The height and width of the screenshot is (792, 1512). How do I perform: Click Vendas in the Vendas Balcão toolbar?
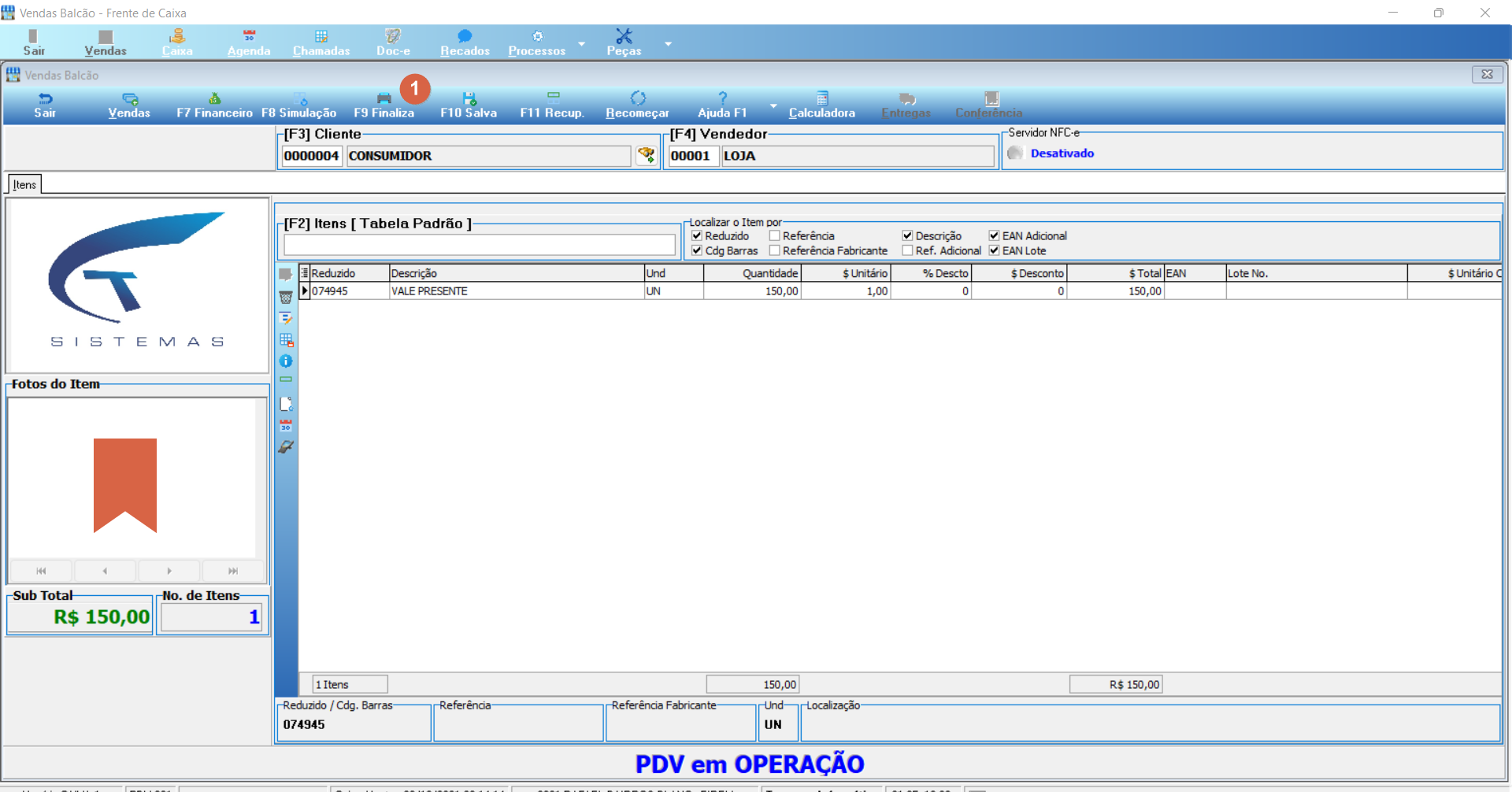pos(129,105)
